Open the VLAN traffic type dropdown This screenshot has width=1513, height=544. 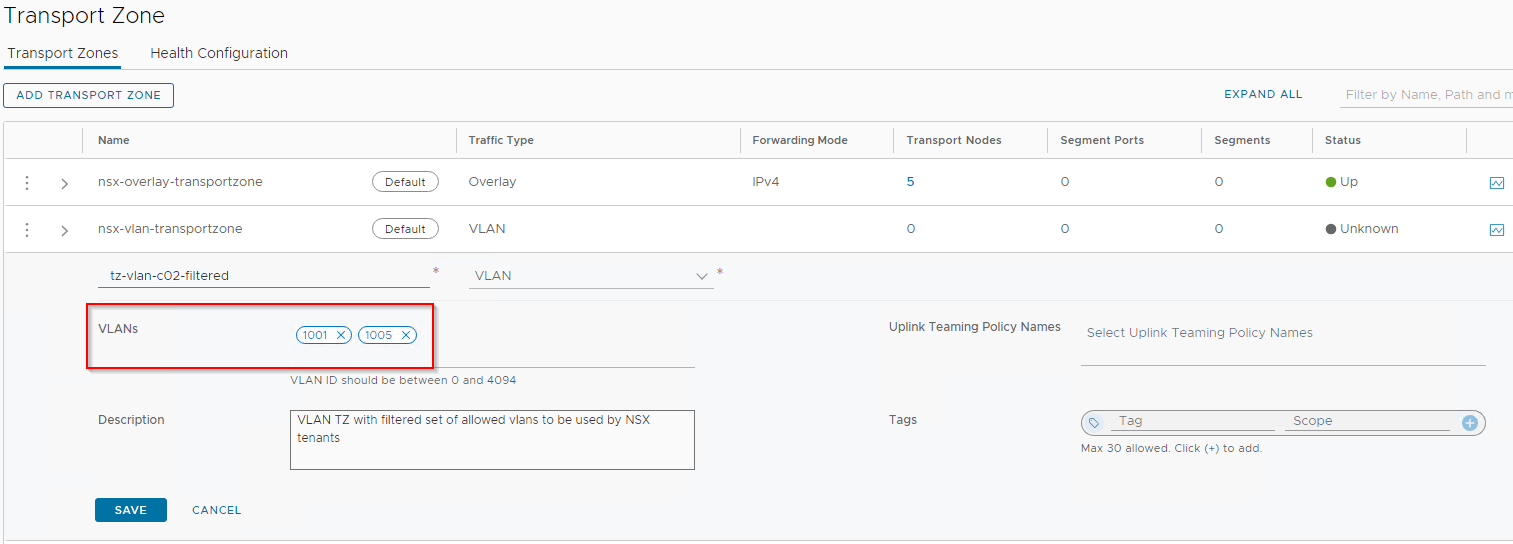[591, 276]
